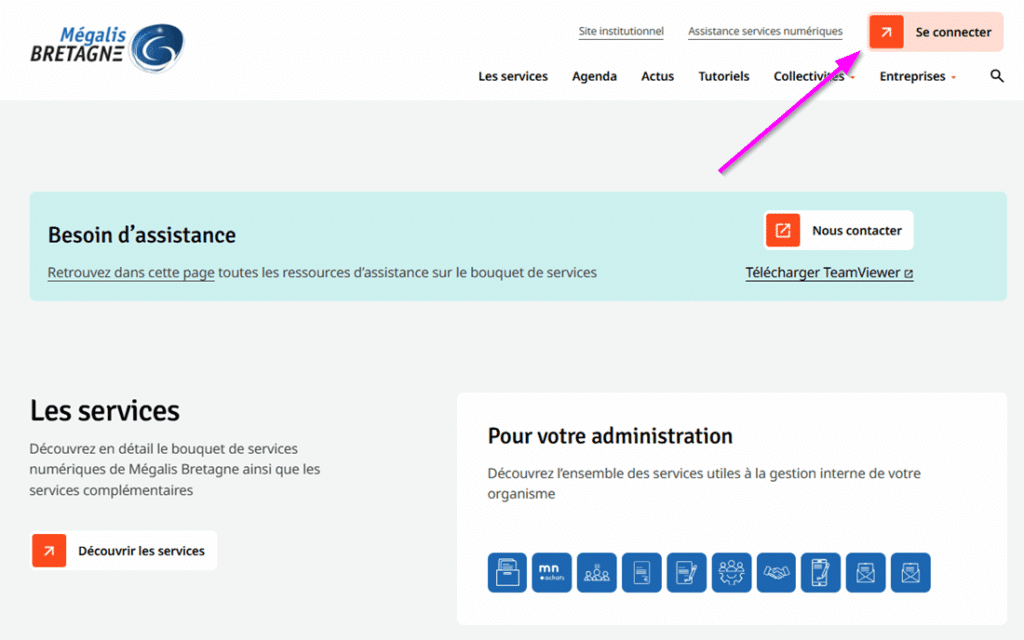
Task: Open the mn achats service icon
Action: [552, 573]
